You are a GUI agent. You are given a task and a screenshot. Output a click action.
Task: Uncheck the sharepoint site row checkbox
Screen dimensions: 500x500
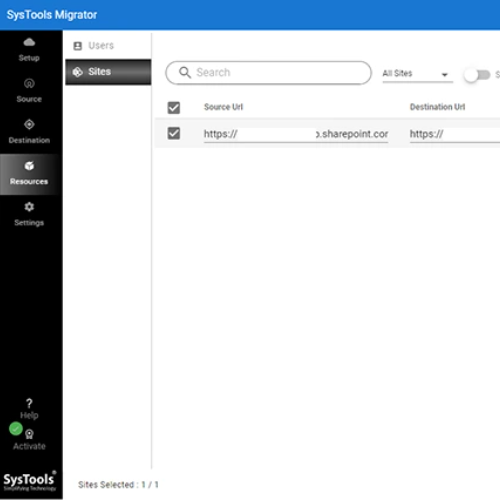click(174, 134)
